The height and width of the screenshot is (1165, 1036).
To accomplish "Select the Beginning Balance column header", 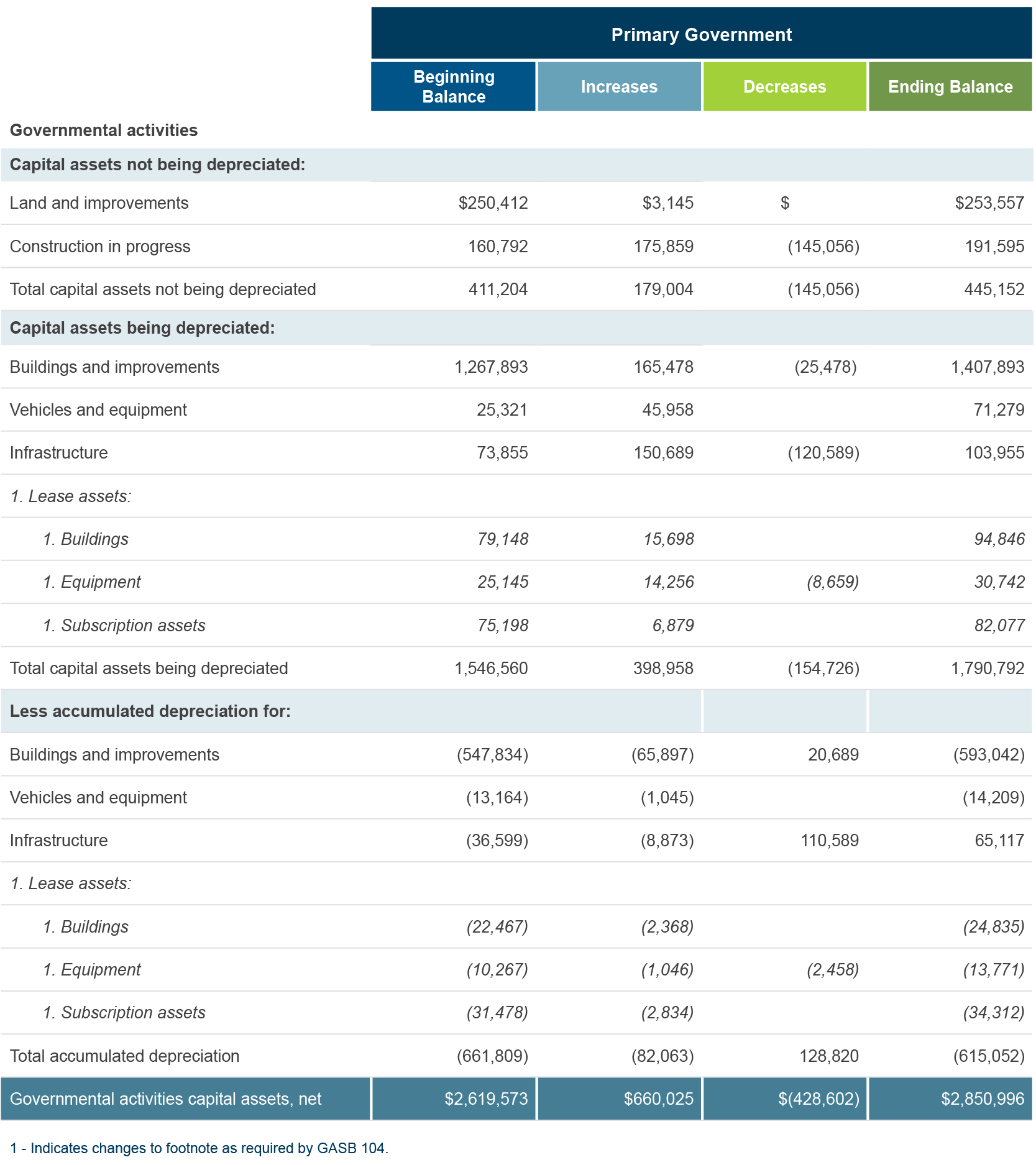I will tap(453, 86).
